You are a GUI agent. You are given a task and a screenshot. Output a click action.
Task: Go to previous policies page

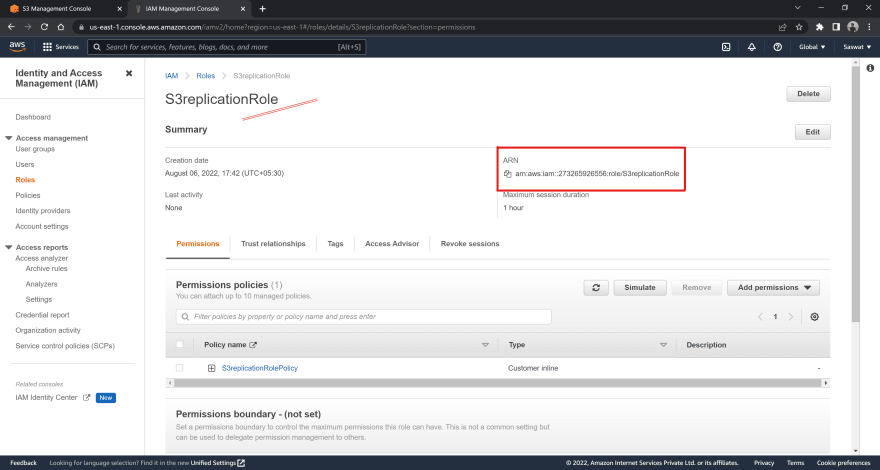click(760, 317)
